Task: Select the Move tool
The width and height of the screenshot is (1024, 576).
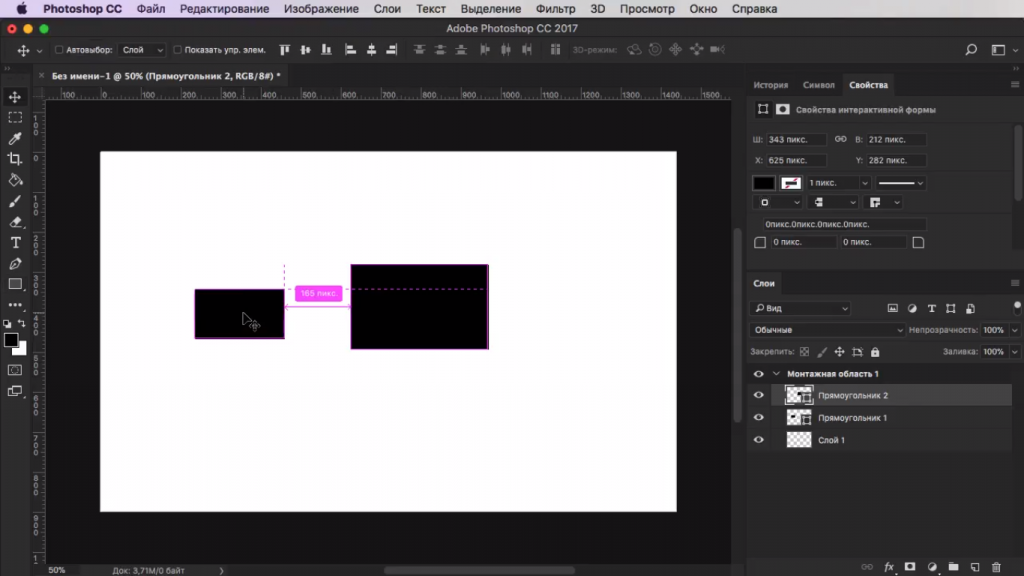Action: point(15,97)
